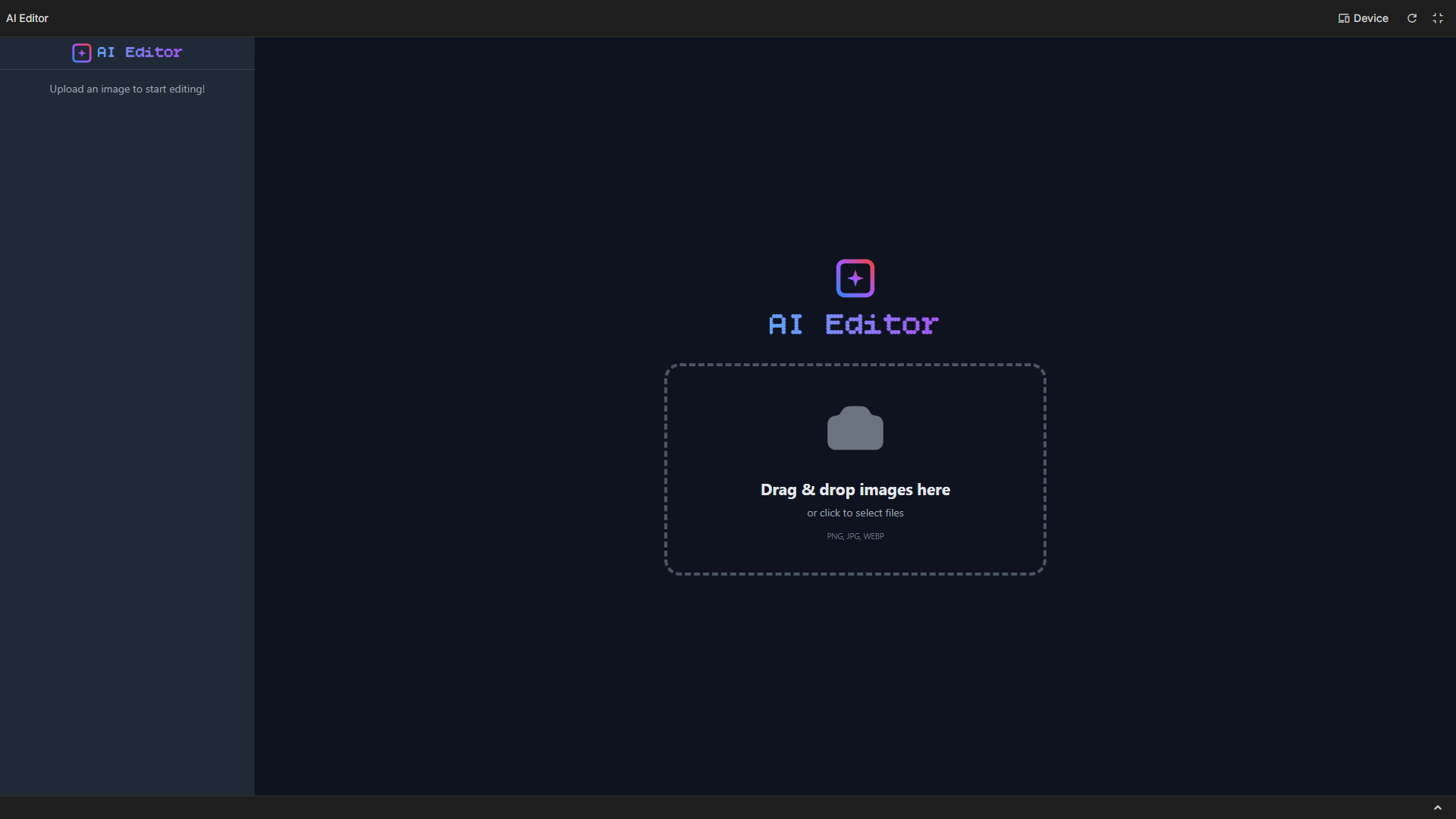Click the "PNG, JPG, WEBP" format hint
The height and width of the screenshot is (819, 1456).
click(x=855, y=536)
